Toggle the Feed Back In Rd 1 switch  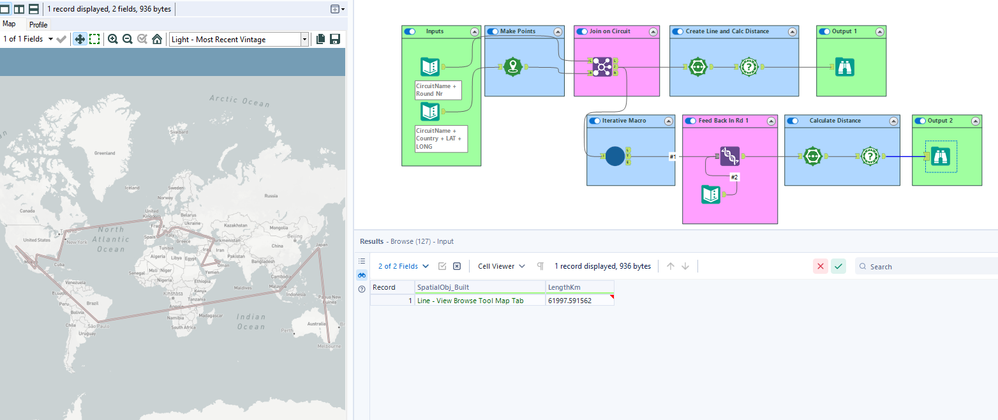tap(691, 120)
